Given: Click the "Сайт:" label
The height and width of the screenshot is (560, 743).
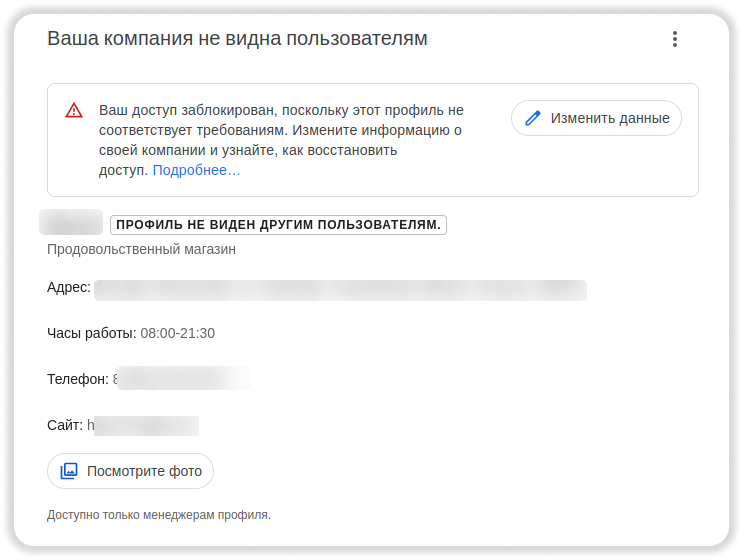Looking at the screenshot, I should click(x=65, y=425).
